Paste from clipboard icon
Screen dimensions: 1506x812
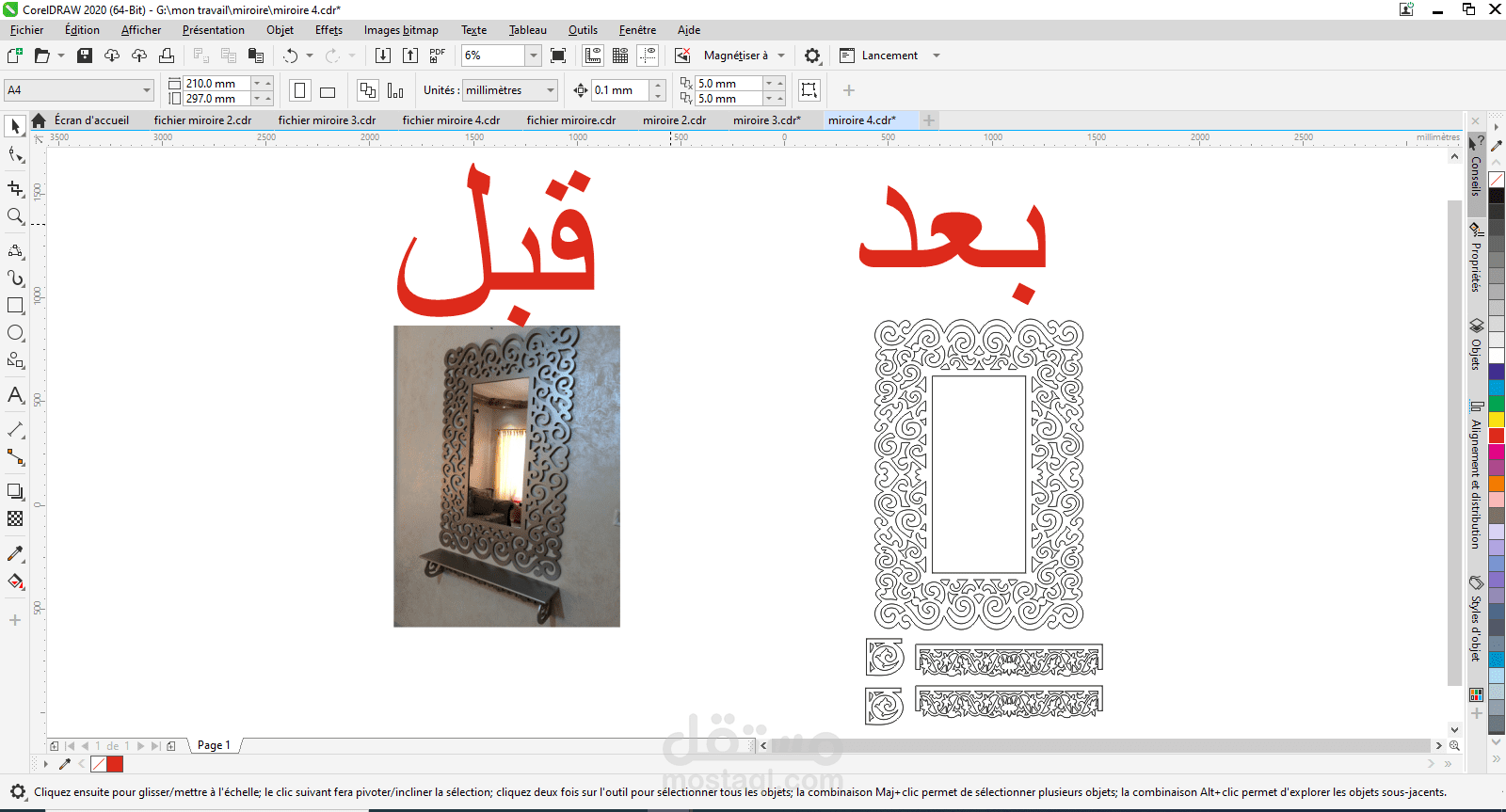255,56
